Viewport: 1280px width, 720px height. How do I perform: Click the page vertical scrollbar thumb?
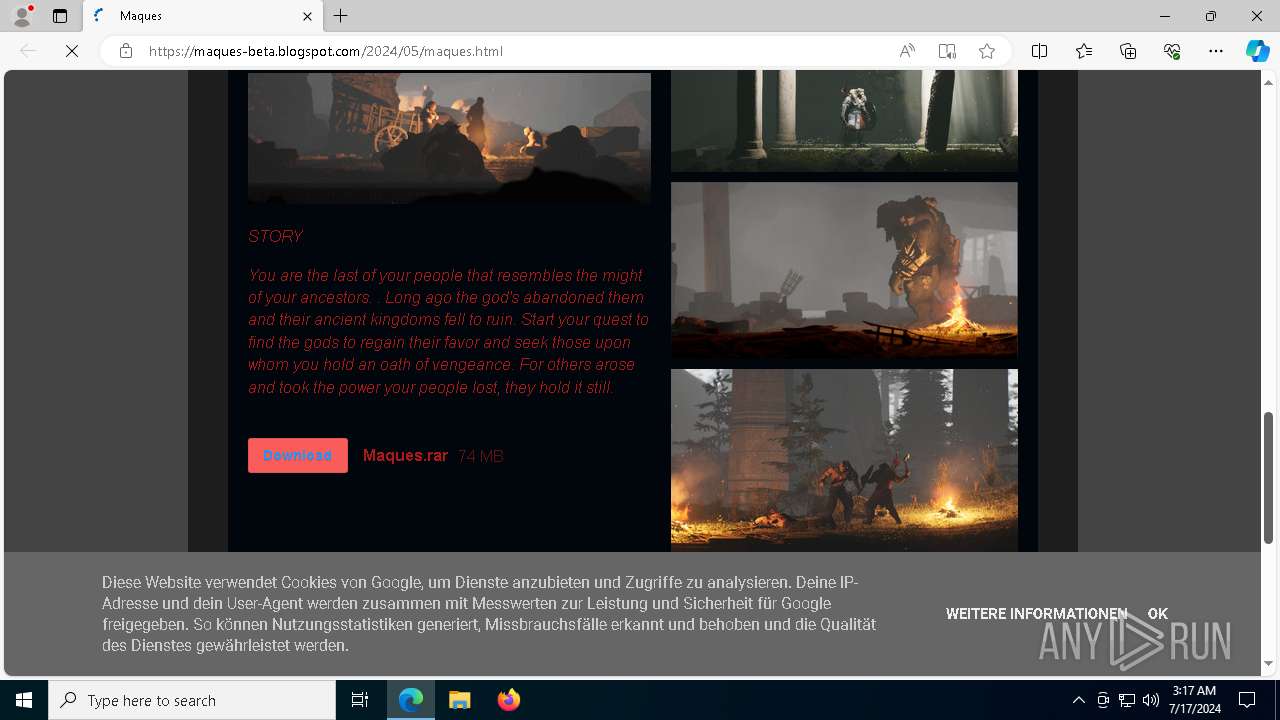(x=1268, y=477)
